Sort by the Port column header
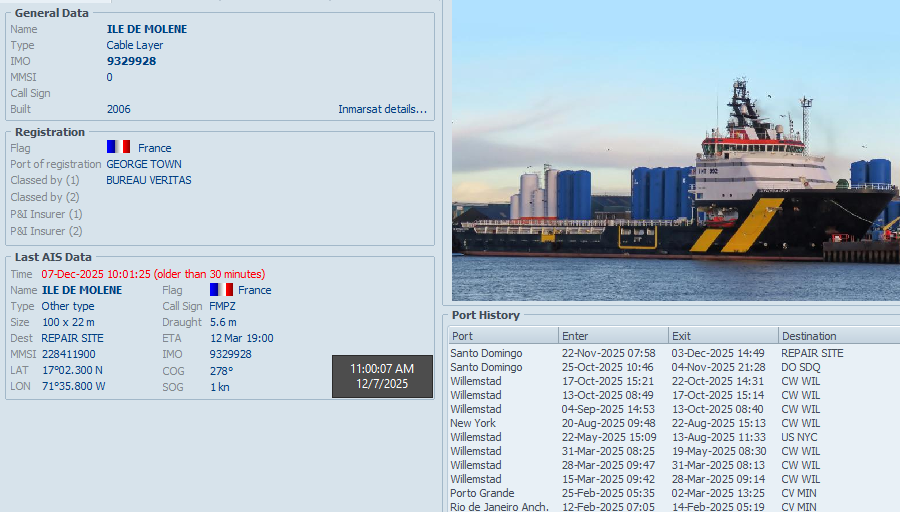 [x=503, y=336]
